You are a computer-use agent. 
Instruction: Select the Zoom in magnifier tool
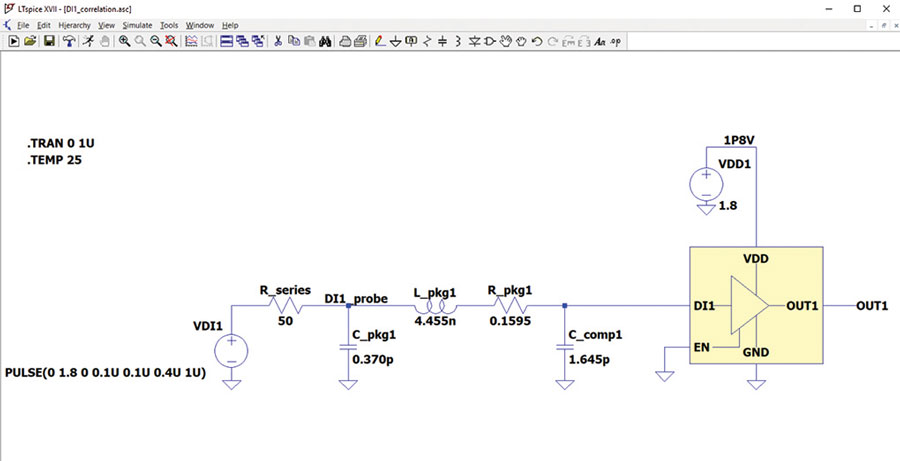click(124, 41)
